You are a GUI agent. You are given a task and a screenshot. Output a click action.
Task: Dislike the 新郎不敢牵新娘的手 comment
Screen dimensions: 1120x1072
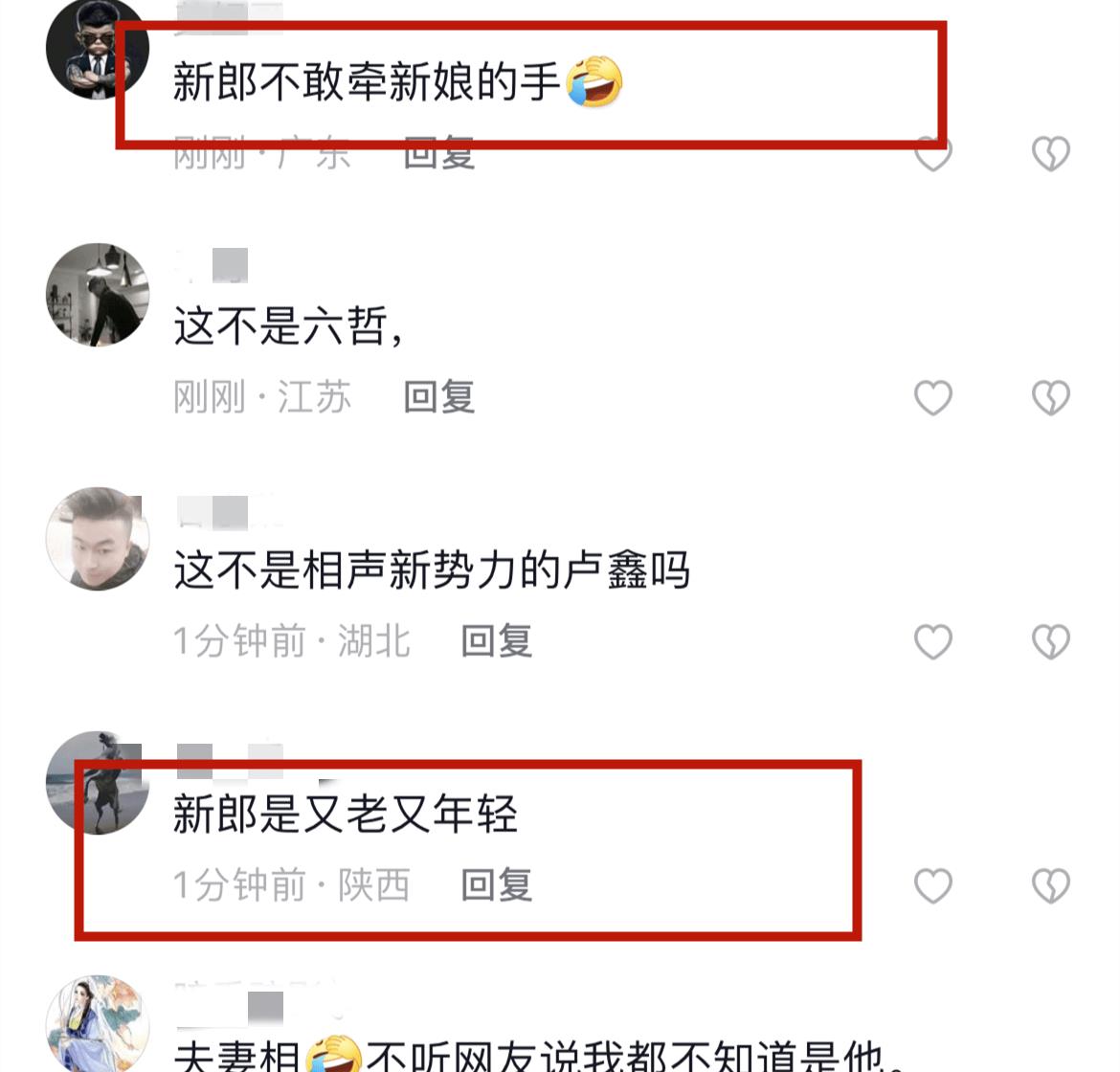tap(1051, 153)
